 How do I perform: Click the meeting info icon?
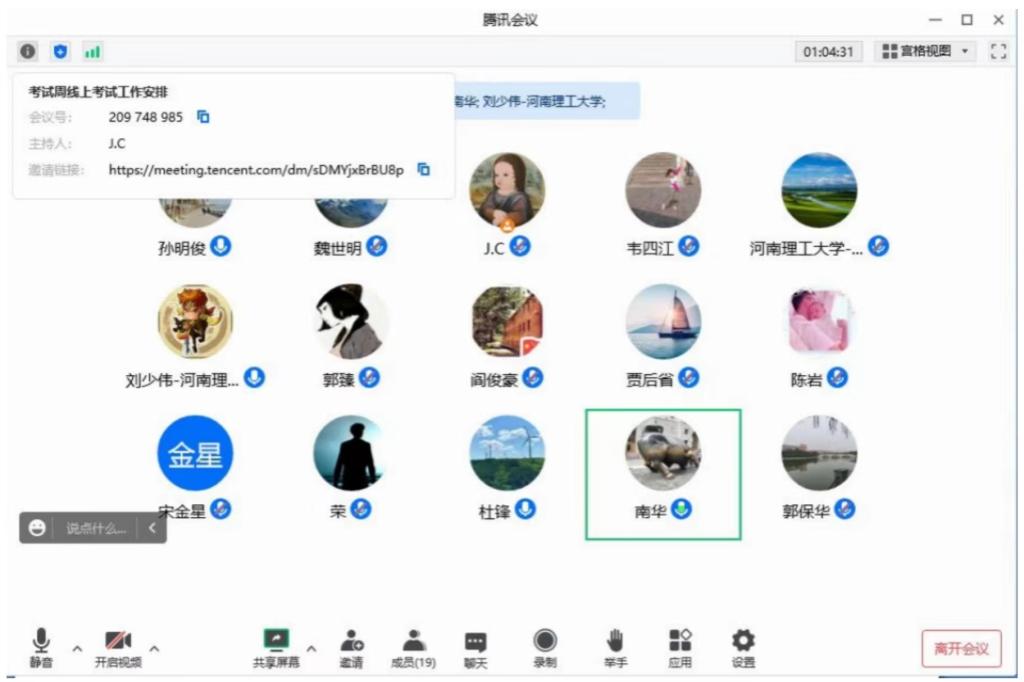click(x=28, y=51)
